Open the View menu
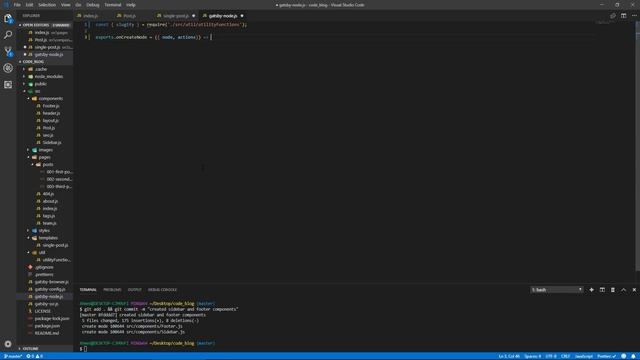 [x=66, y=5]
